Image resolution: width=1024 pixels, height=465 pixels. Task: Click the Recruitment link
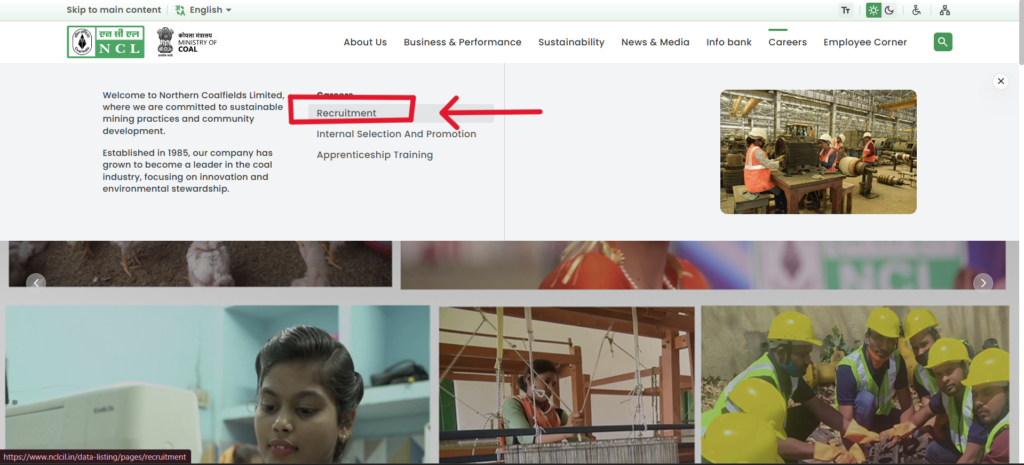(347, 113)
